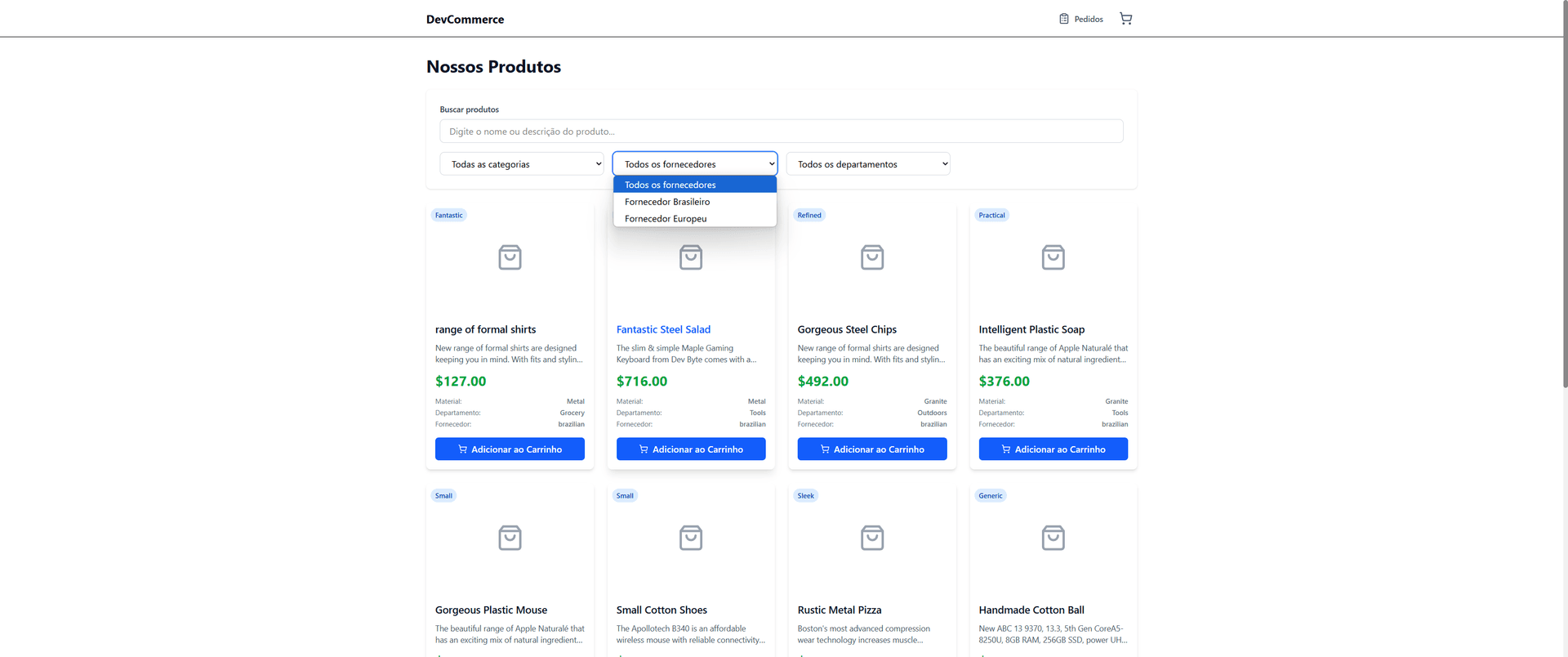The image size is (1568, 657).
Task: Go to DevCommerce home logo
Action: (465, 20)
